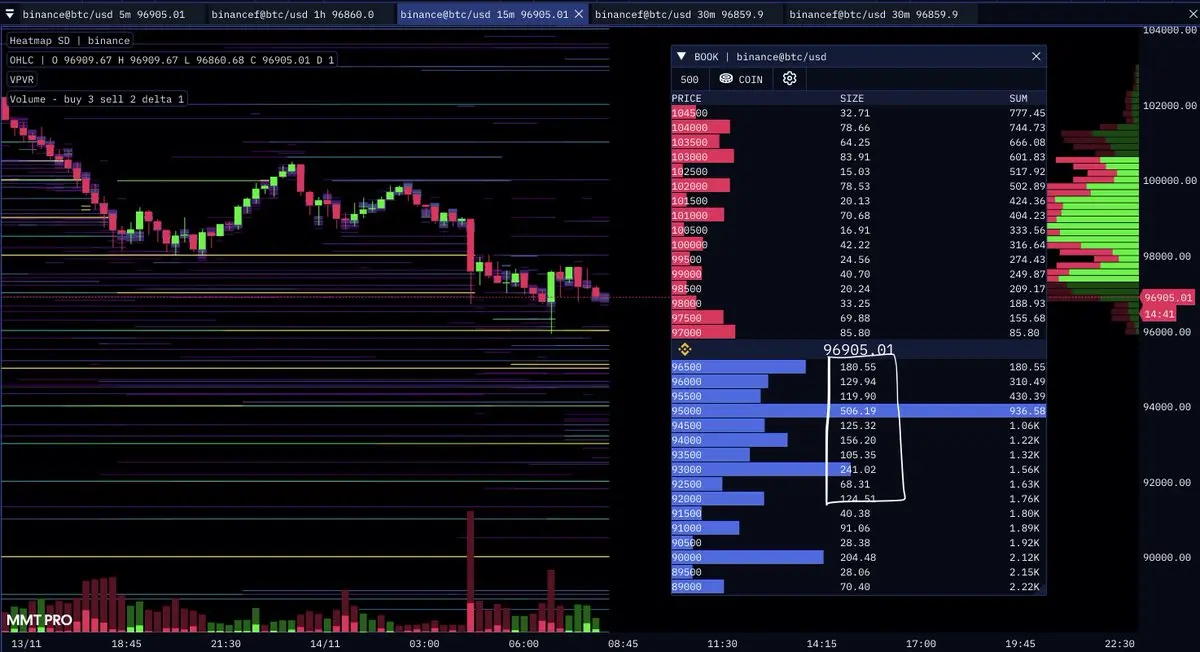This screenshot has height=652, width=1200.
Task: Click the OHLC indicator label
Action: point(172,60)
